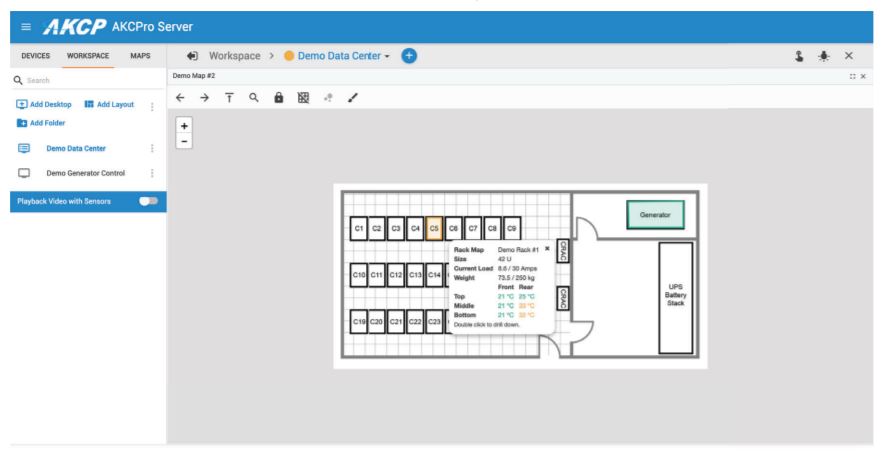Select the brush edit tool
Image resolution: width=881 pixels, height=457 pixels.
[x=352, y=96]
